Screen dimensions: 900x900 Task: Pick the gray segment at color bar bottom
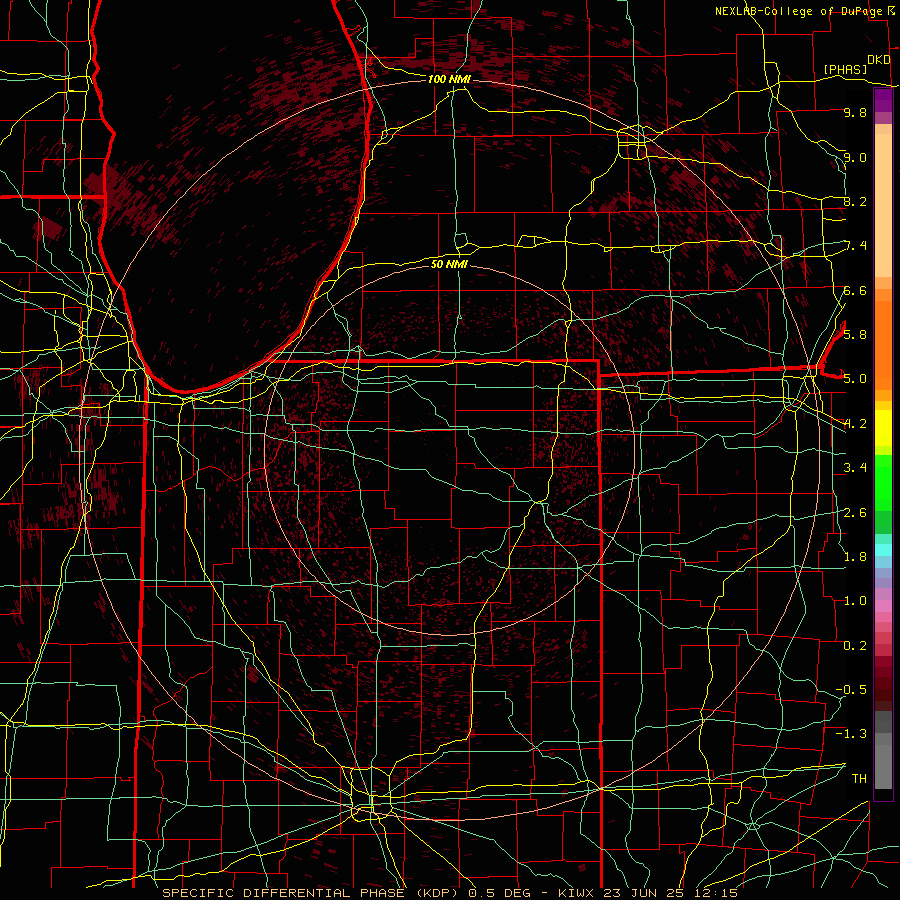tap(883, 766)
